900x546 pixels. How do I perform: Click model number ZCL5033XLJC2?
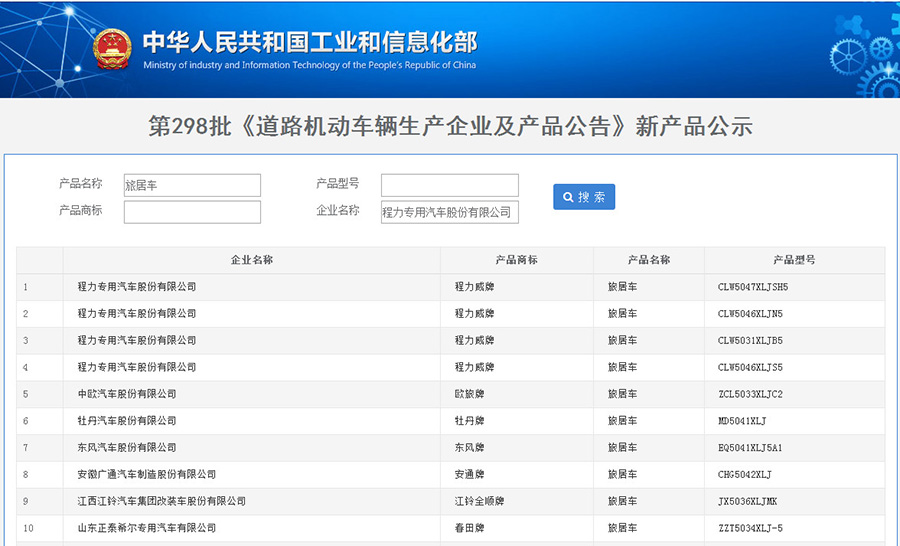tap(750, 394)
